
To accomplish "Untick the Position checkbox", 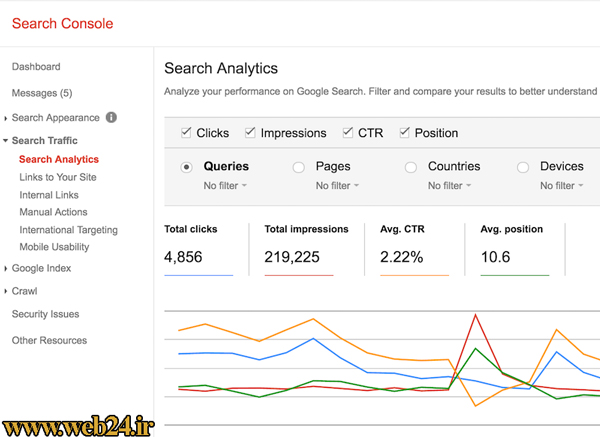I will pos(404,132).
